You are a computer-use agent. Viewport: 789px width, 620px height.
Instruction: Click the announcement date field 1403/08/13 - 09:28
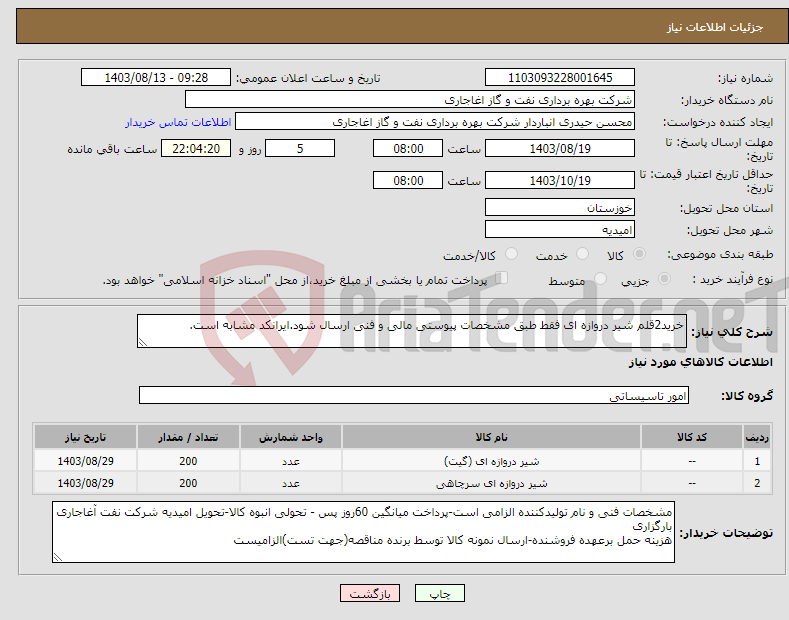point(156,78)
